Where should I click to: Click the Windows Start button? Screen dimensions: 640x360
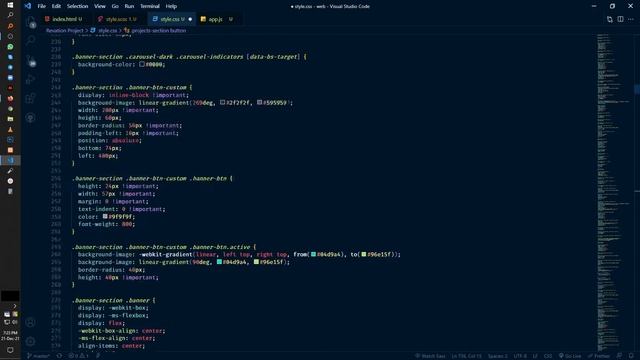(x=10, y=5)
